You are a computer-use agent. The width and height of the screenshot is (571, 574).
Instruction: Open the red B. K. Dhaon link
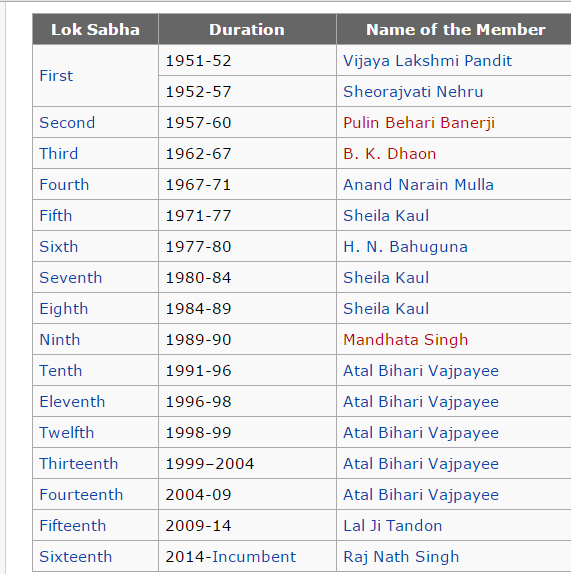click(x=389, y=153)
